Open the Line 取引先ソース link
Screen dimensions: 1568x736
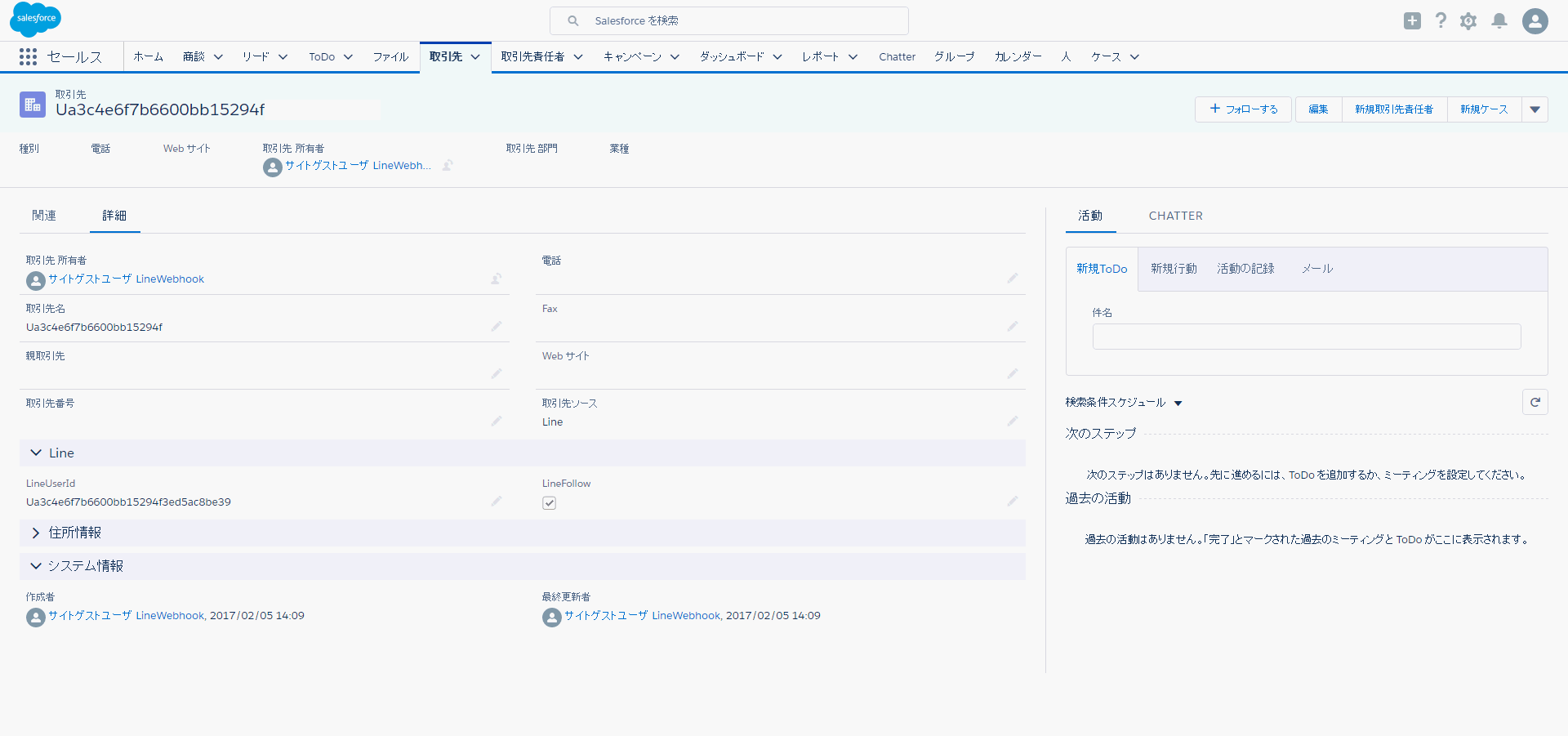click(x=552, y=422)
